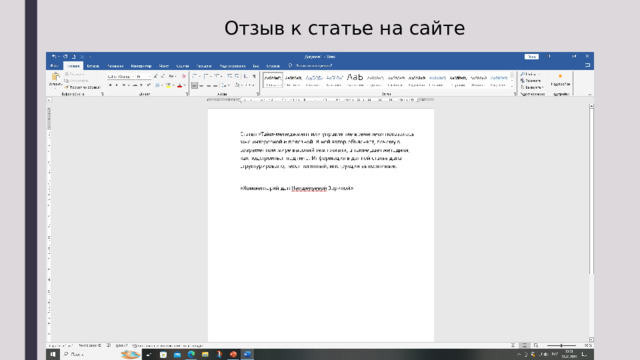
Task: Switch to Print Layout view in status bar
Action: click(524, 345)
